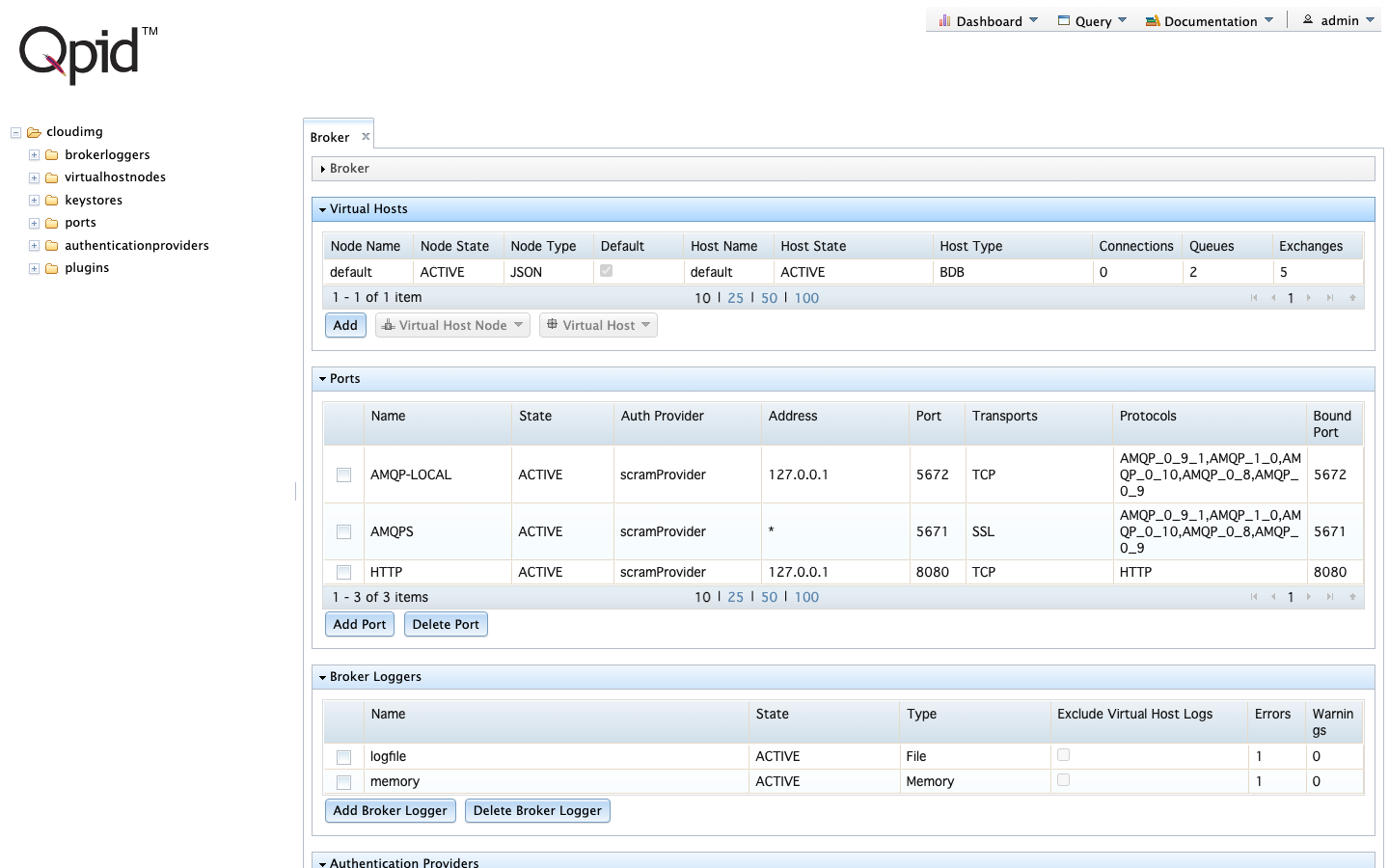Click the ports folder icon
1389x868 pixels.
coord(52,223)
